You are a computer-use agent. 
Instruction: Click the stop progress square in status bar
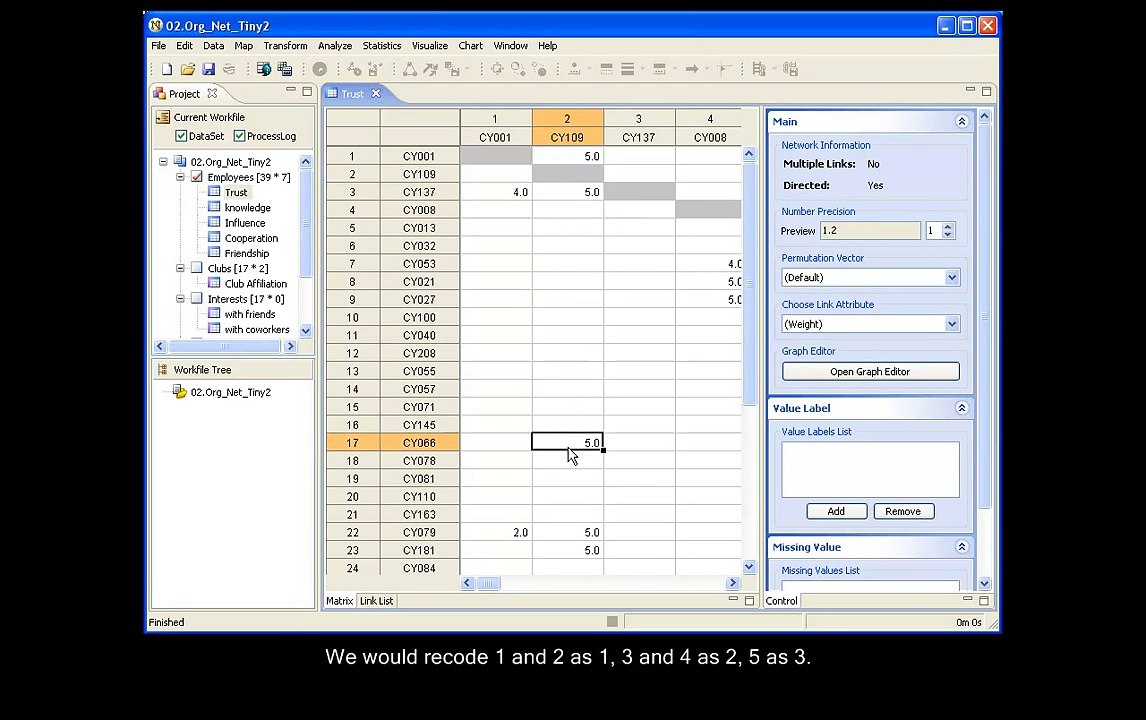(612, 621)
